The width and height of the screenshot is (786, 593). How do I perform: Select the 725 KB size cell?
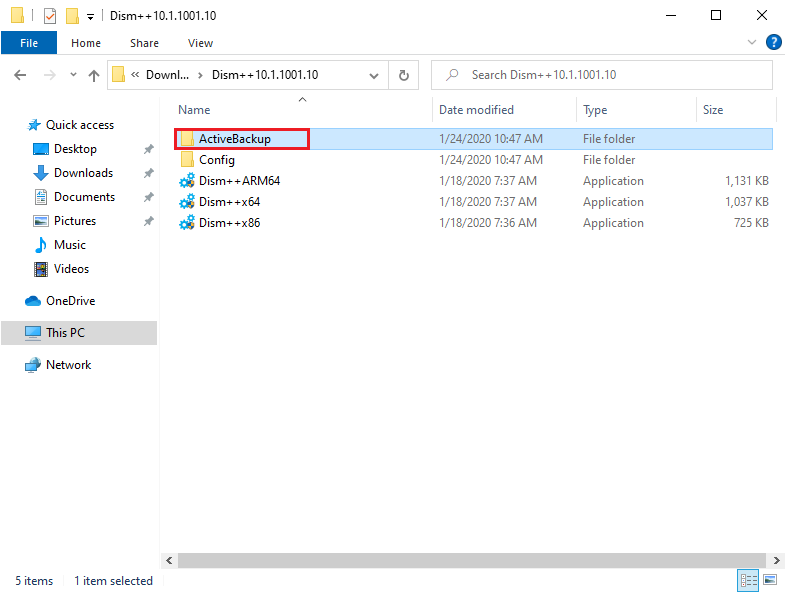[x=751, y=223]
